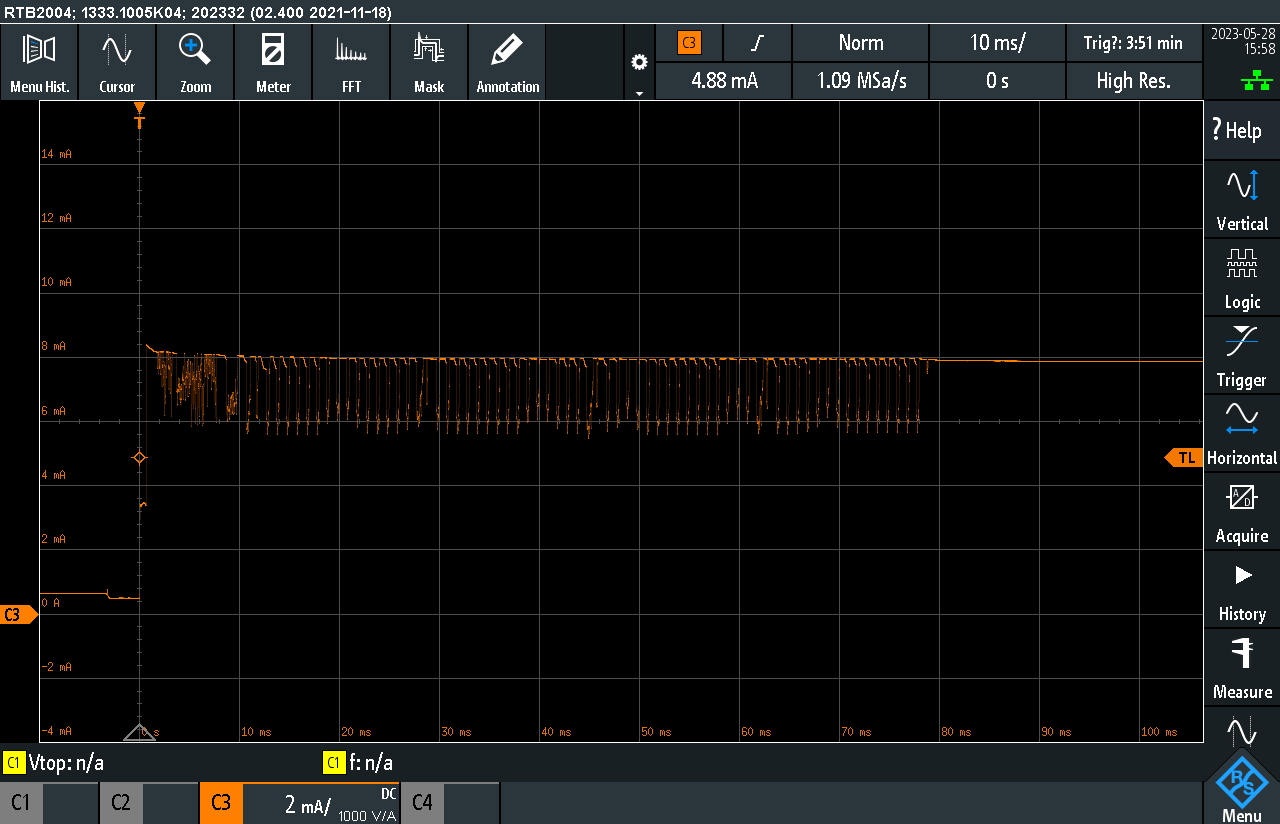Screen dimensions: 1280x824
Task: Open the Zoom tool
Action: click(195, 62)
